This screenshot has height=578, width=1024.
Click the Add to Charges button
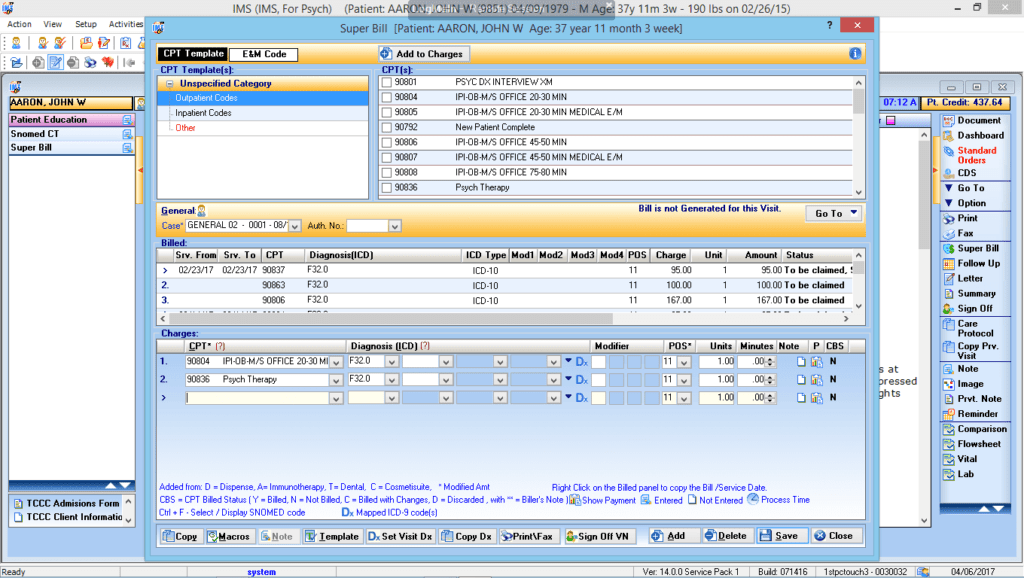(421, 54)
